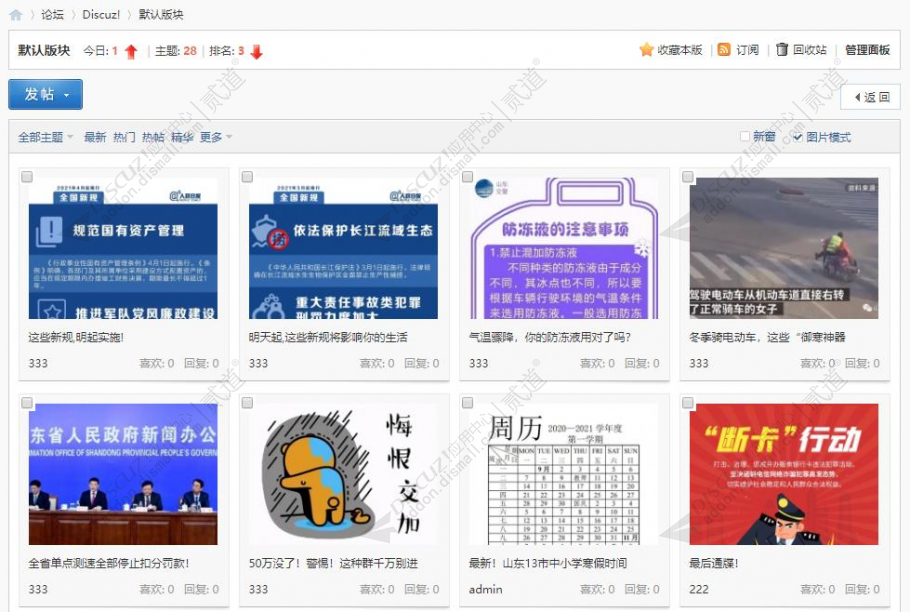Open thumbnail of 依法保护长江流域生态 post

(344, 248)
